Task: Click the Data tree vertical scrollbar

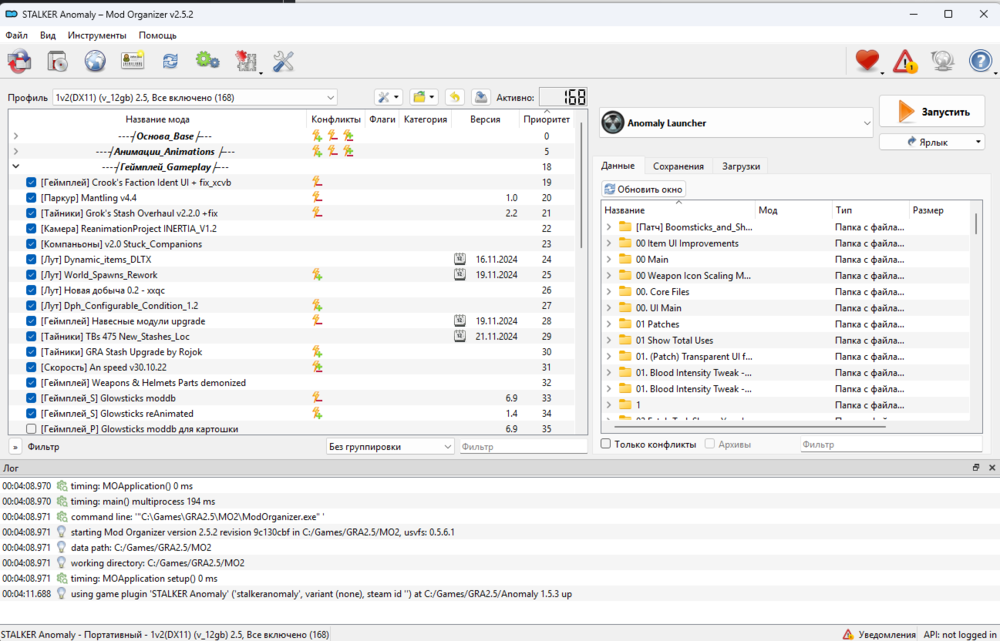Action: tap(976, 225)
